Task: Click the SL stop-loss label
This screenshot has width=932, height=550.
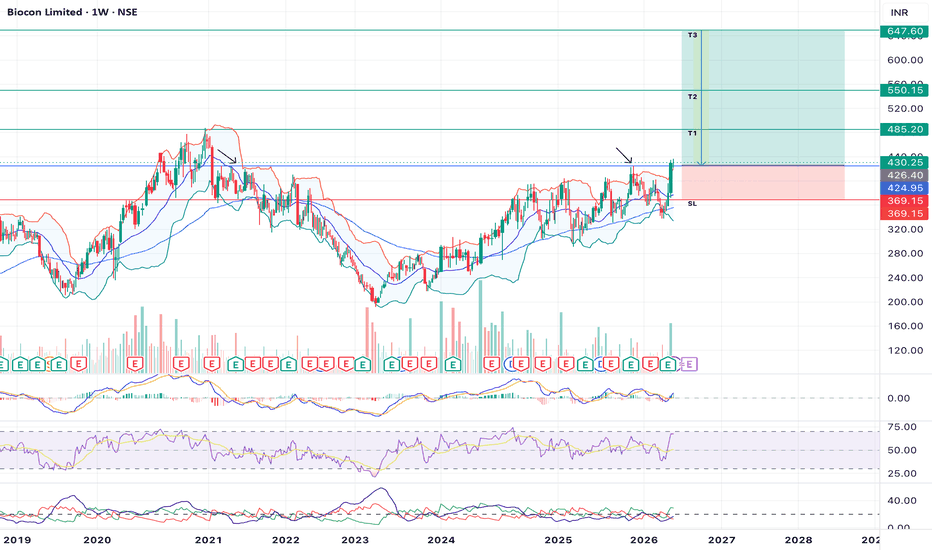Action: [692, 204]
